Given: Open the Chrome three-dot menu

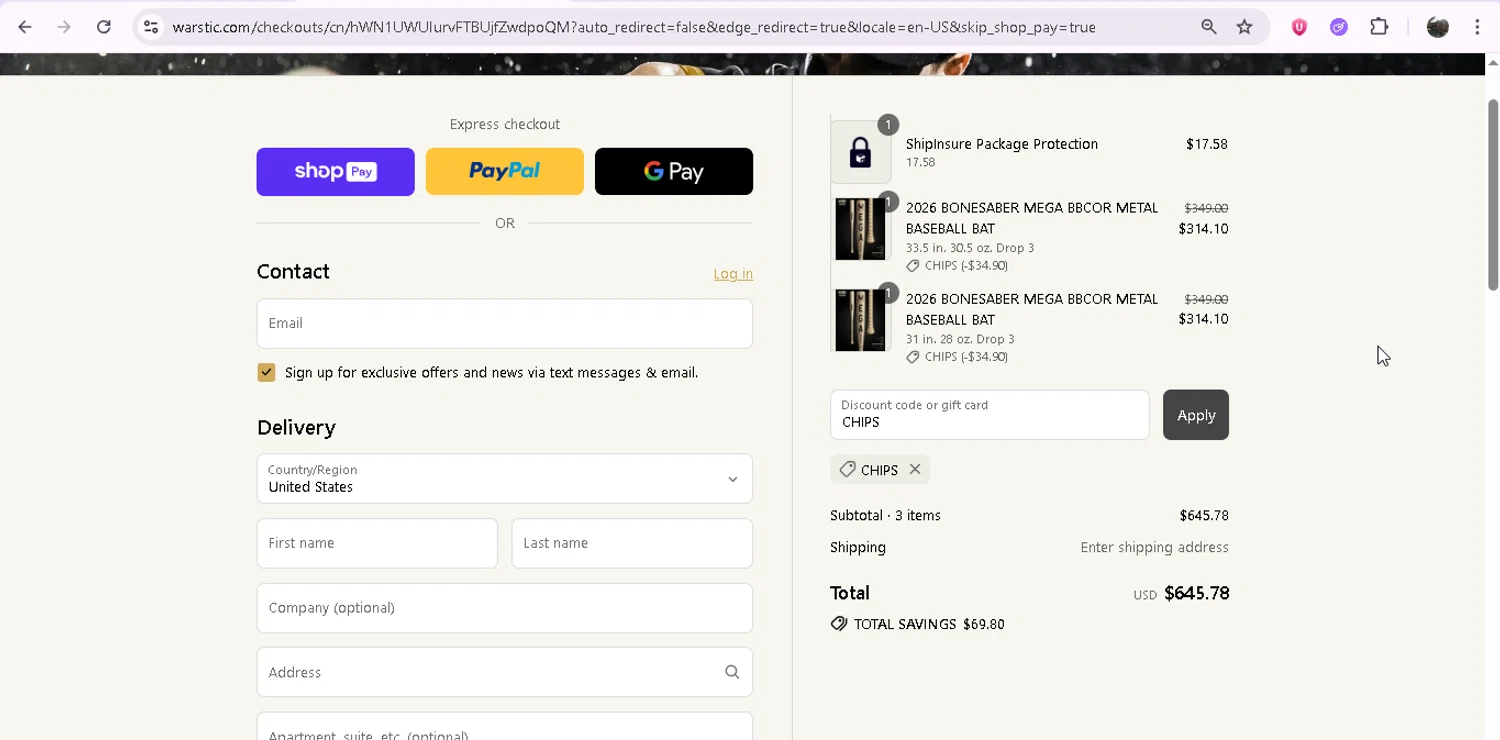Looking at the screenshot, I should coord(1477,27).
